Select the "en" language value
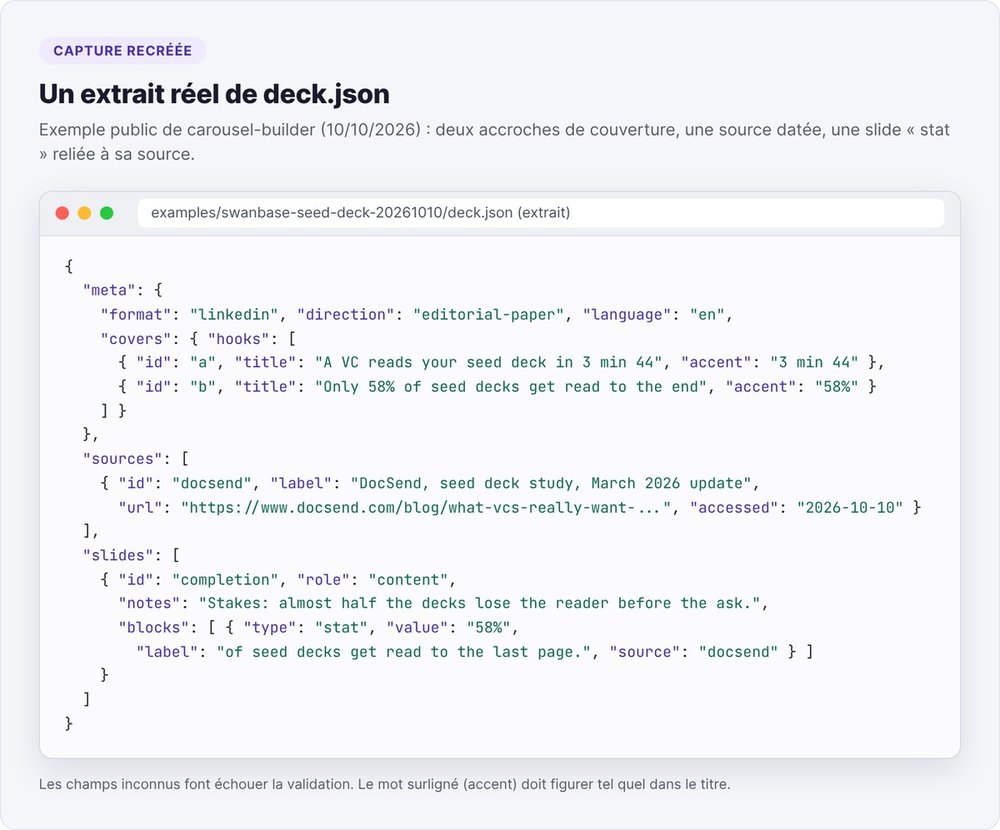 [707, 315]
